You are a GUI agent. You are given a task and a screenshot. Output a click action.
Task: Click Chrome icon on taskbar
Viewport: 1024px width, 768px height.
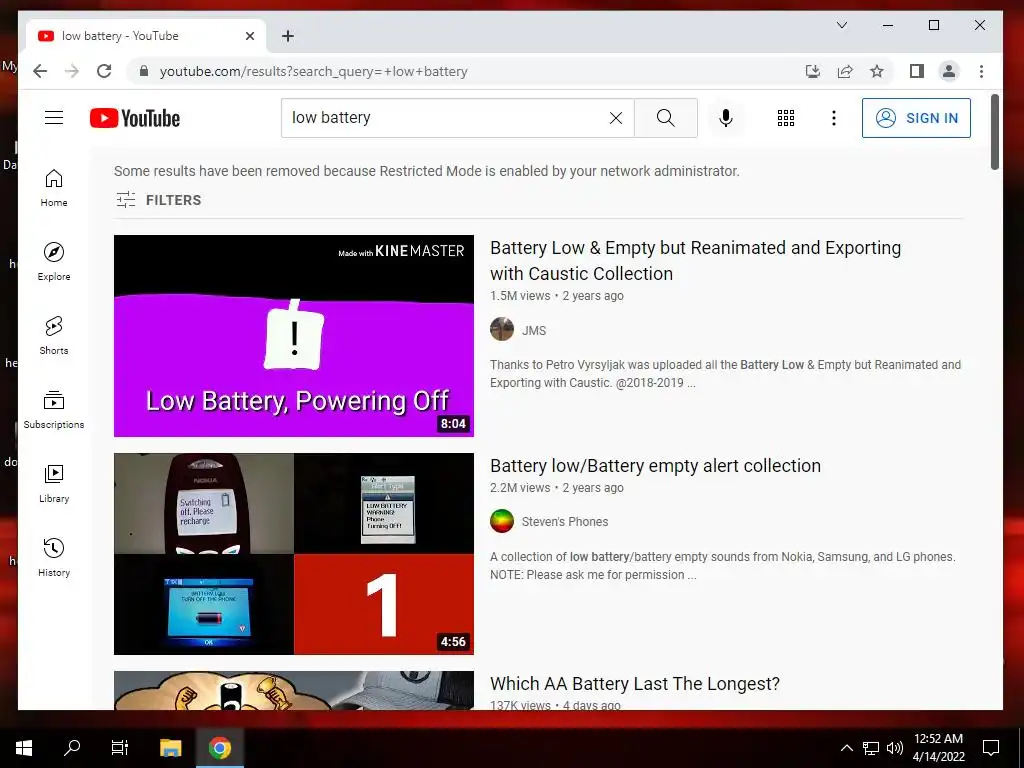coord(219,748)
